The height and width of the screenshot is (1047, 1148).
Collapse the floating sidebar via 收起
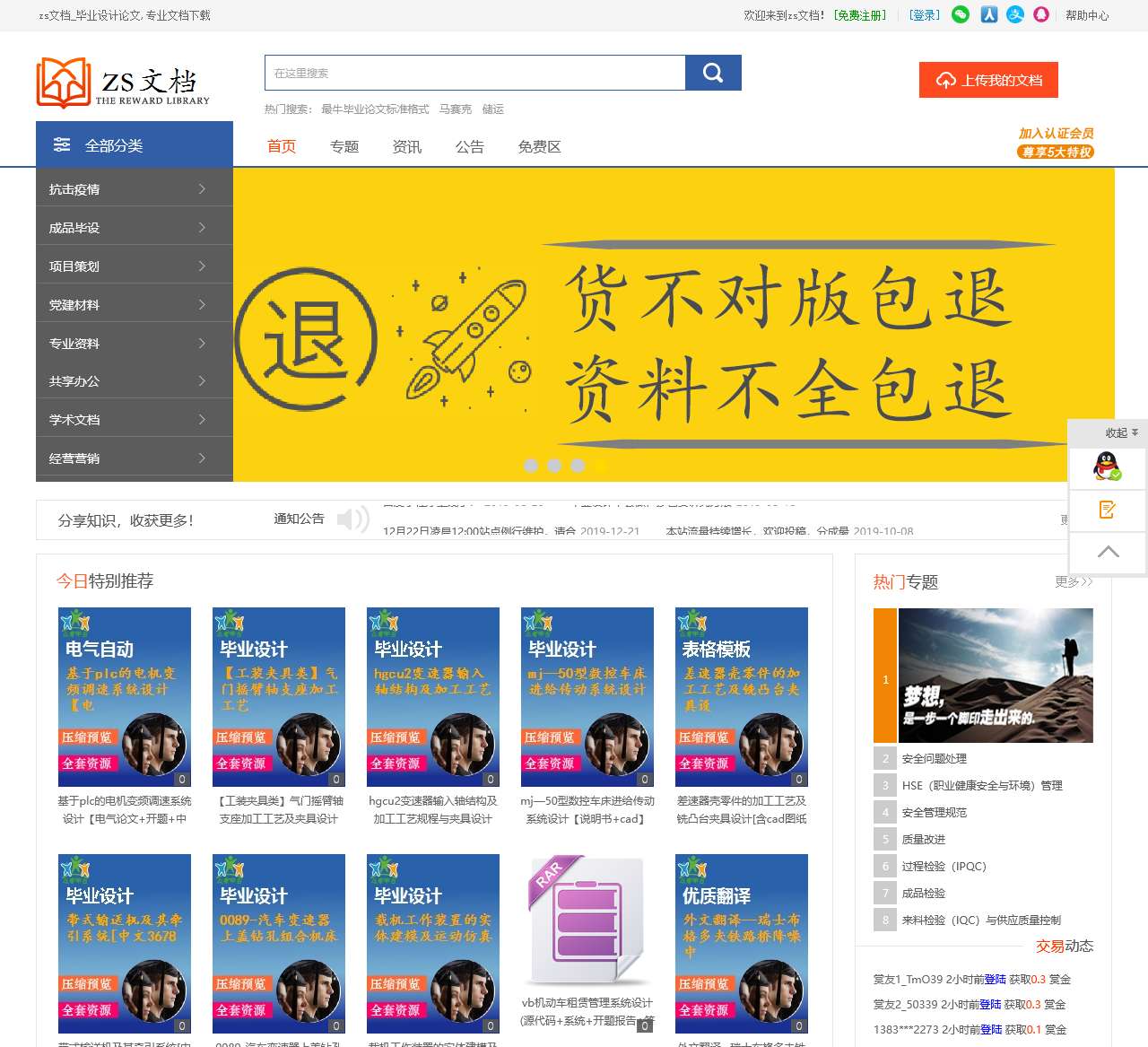(x=1120, y=432)
